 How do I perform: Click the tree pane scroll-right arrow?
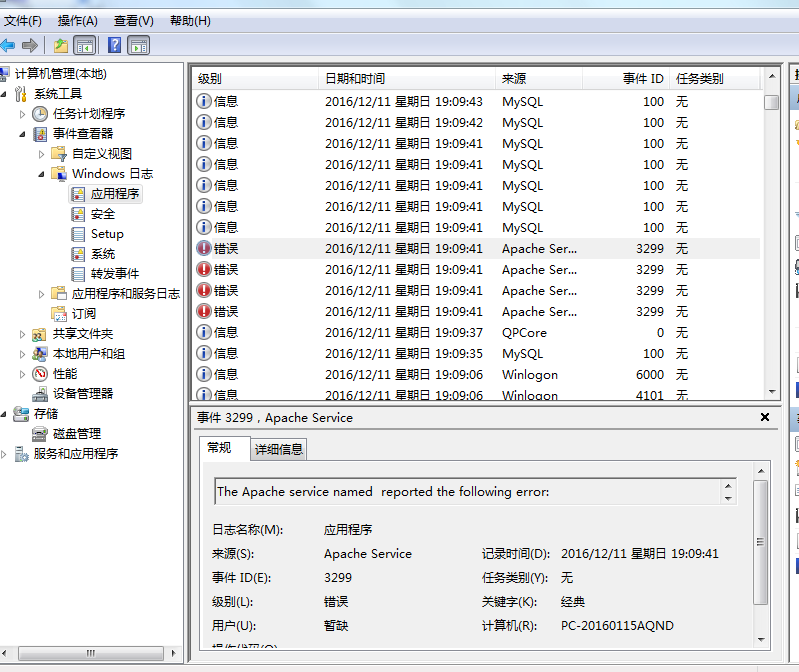[173, 653]
